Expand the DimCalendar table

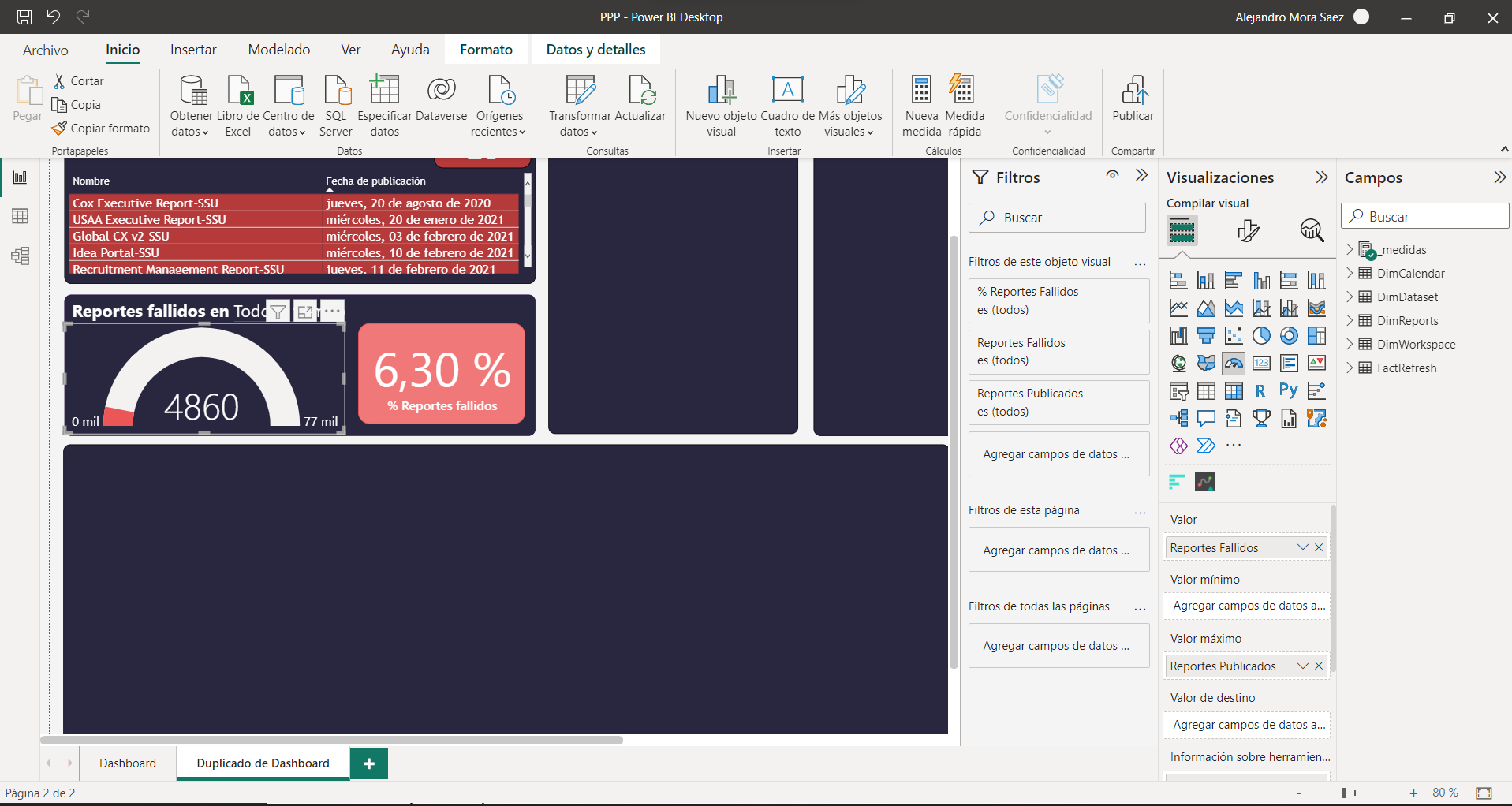[x=1350, y=273]
